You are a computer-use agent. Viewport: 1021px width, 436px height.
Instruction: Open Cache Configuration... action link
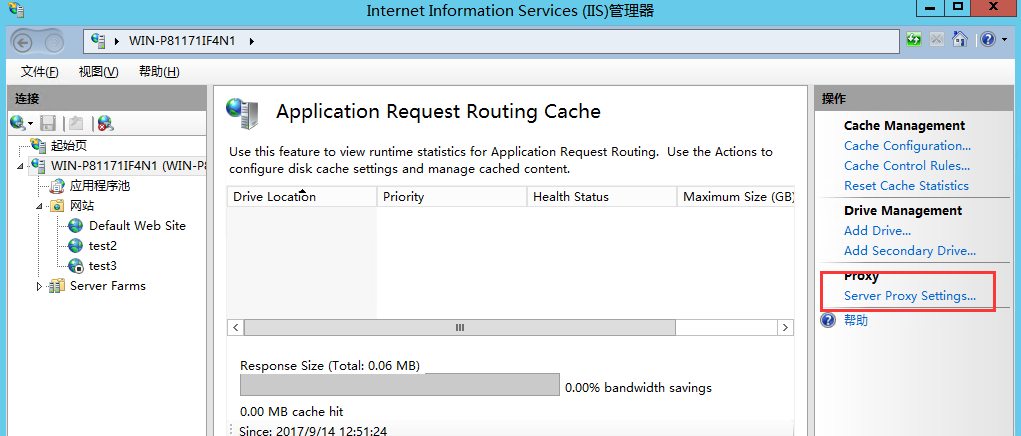point(907,146)
